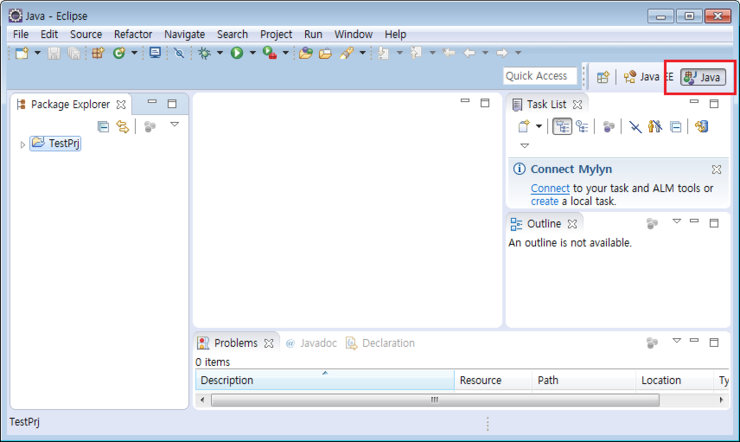The image size is (740, 442).
Task: Open the Package Explorer view menu triangle
Action: click(x=175, y=125)
